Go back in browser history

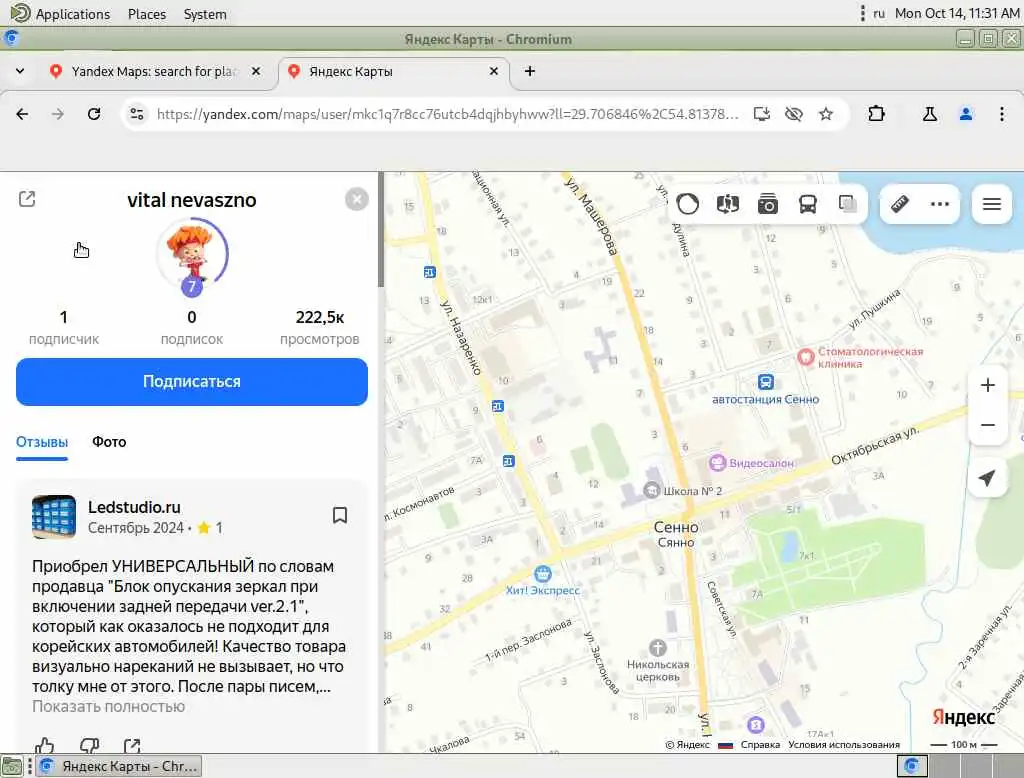pyautogui.click(x=22, y=114)
